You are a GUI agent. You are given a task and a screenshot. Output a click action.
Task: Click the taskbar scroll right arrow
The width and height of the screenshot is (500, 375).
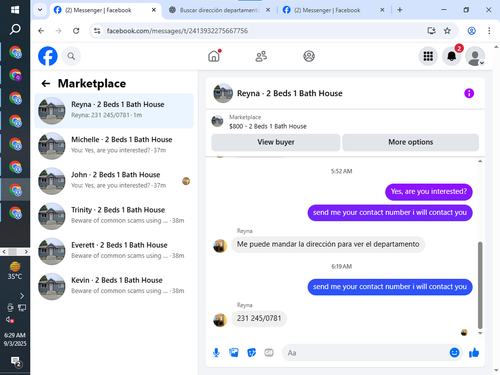(x=26, y=252)
